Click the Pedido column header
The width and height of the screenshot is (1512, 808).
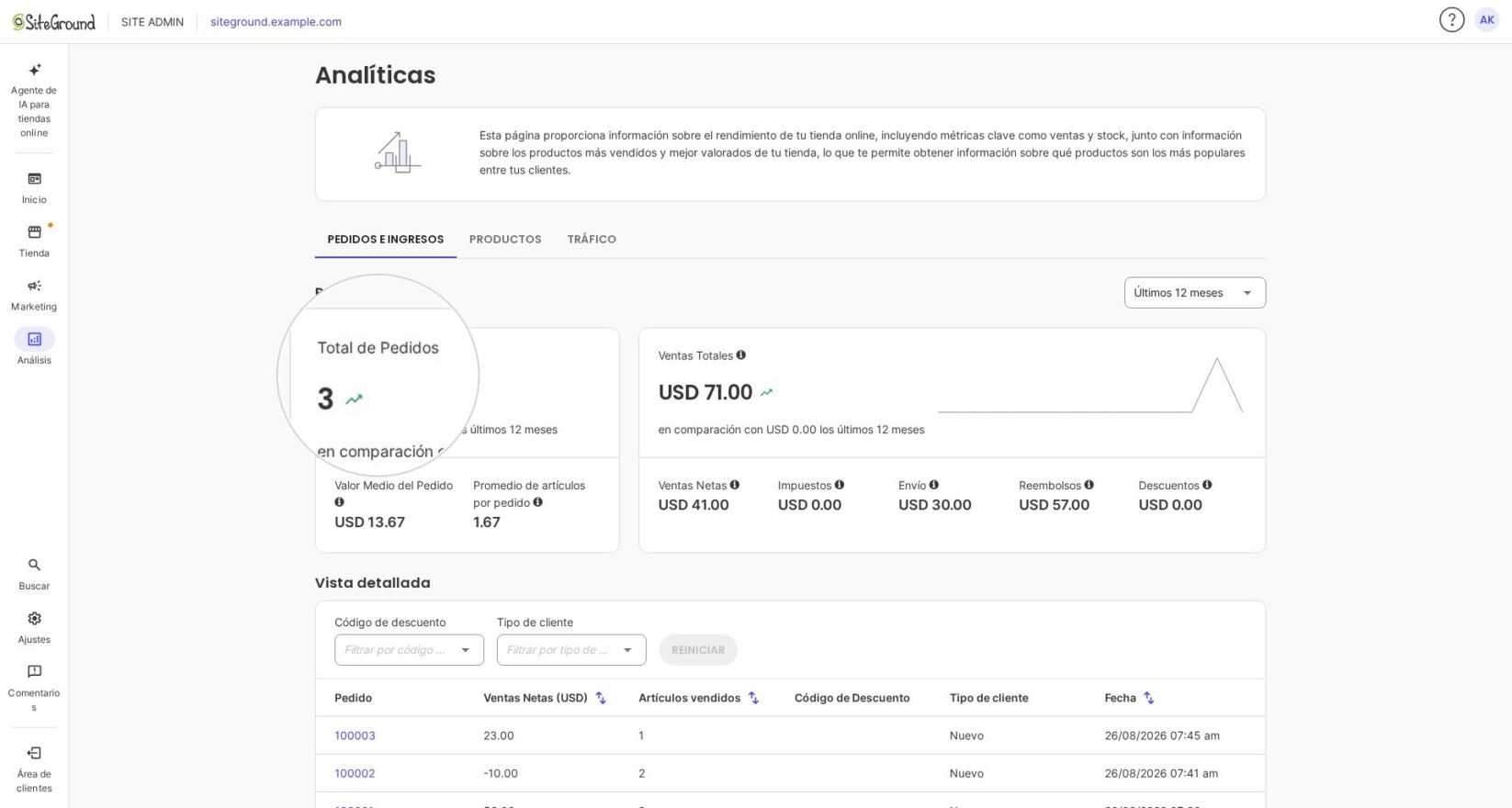coord(353,698)
